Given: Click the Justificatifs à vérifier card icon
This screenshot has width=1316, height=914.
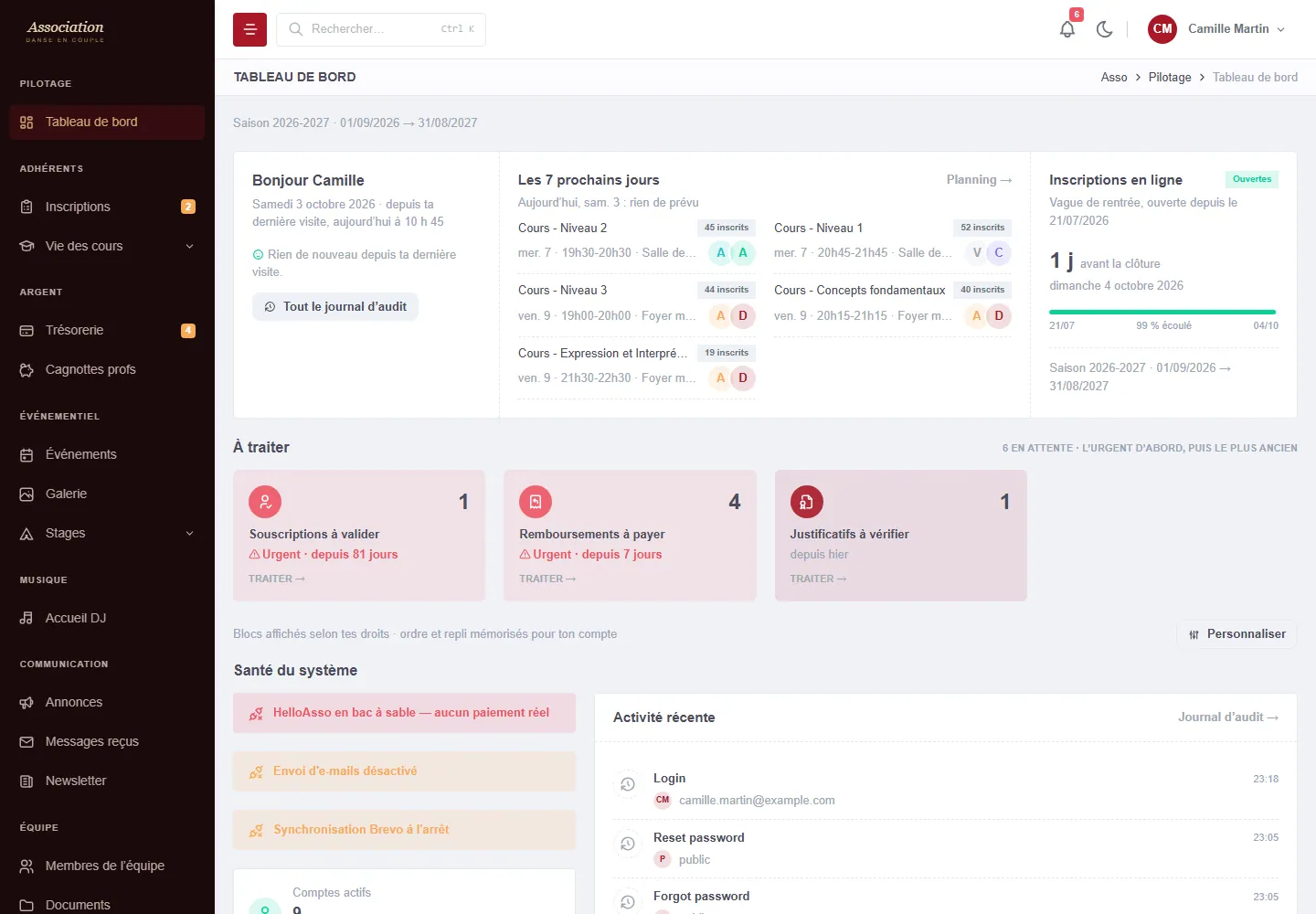Looking at the screenshot, I should (807, 502).
